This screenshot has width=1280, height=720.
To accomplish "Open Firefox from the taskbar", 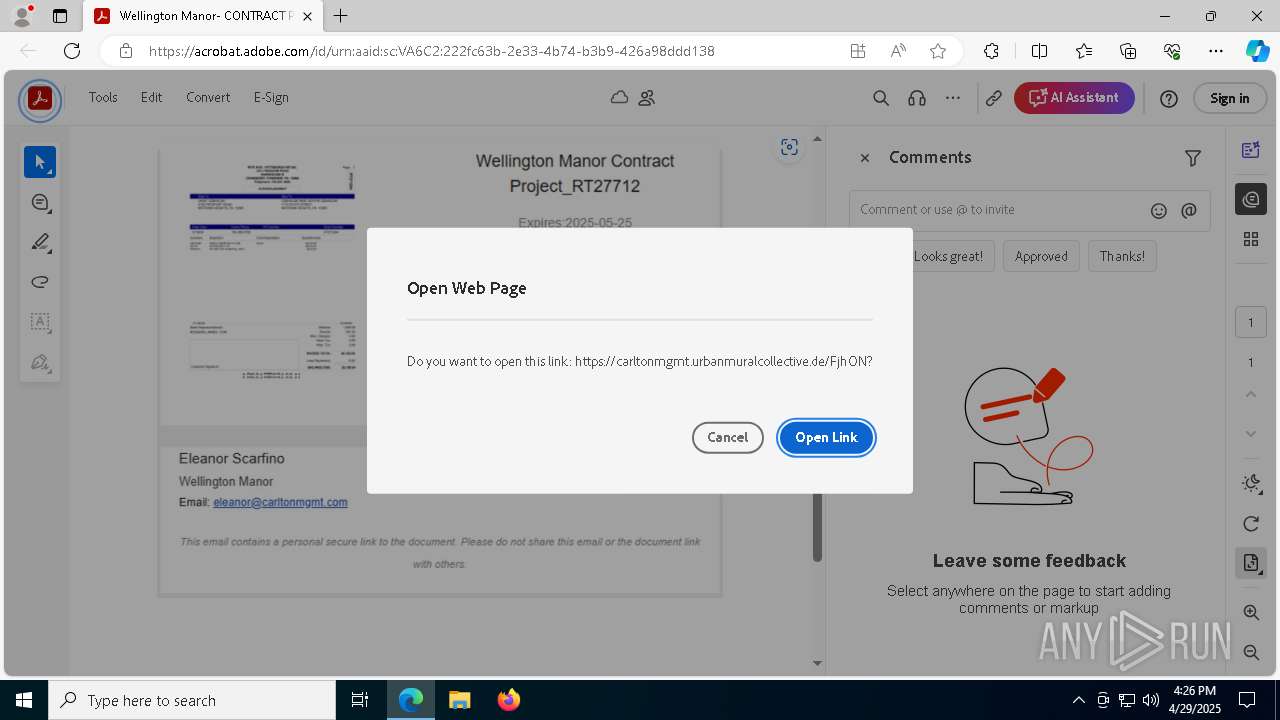I will point(509,700).
